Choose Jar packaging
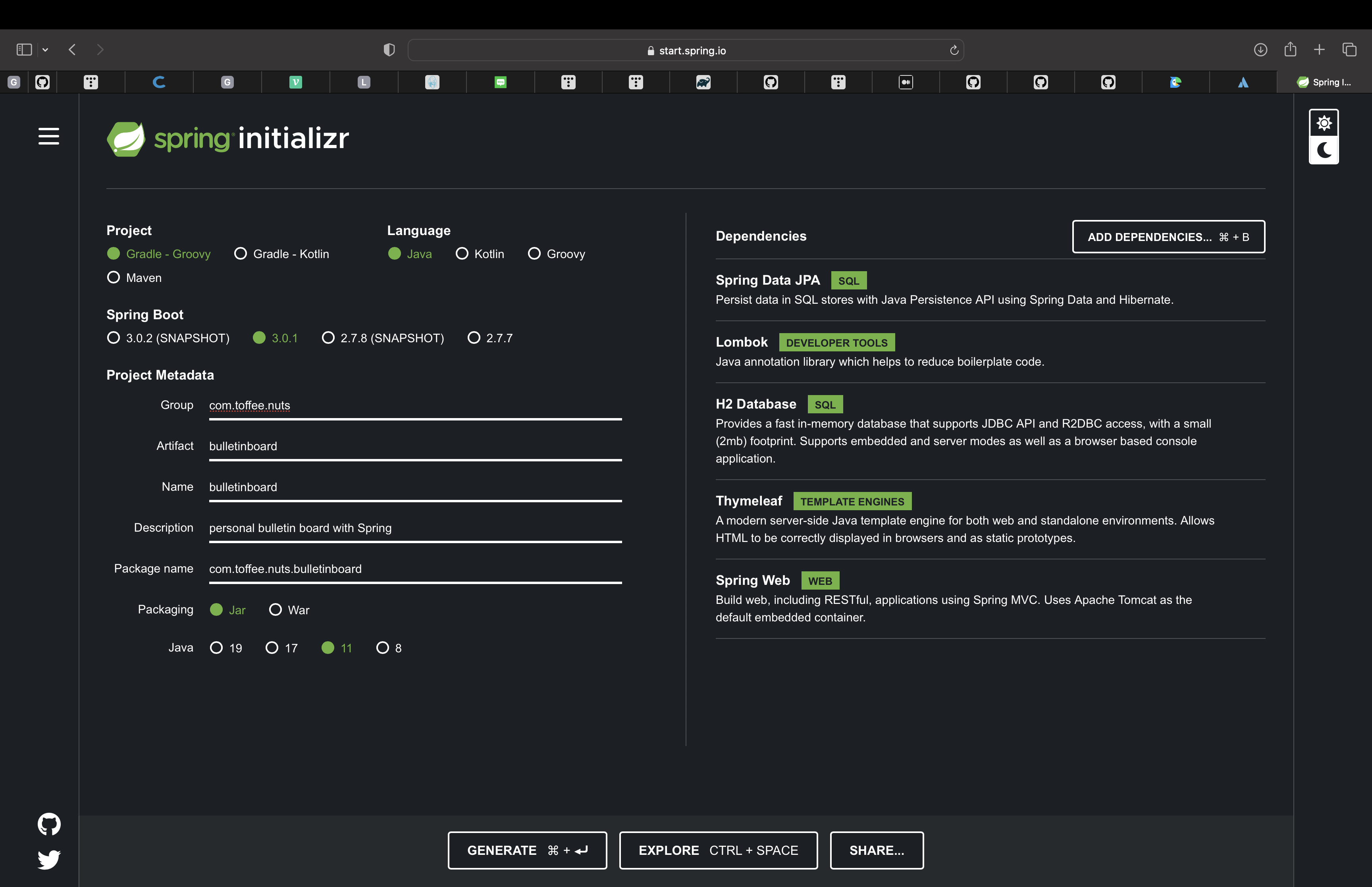Viewport: 1372px width, 887px height. pyautogui.click(x=228, y=610)
